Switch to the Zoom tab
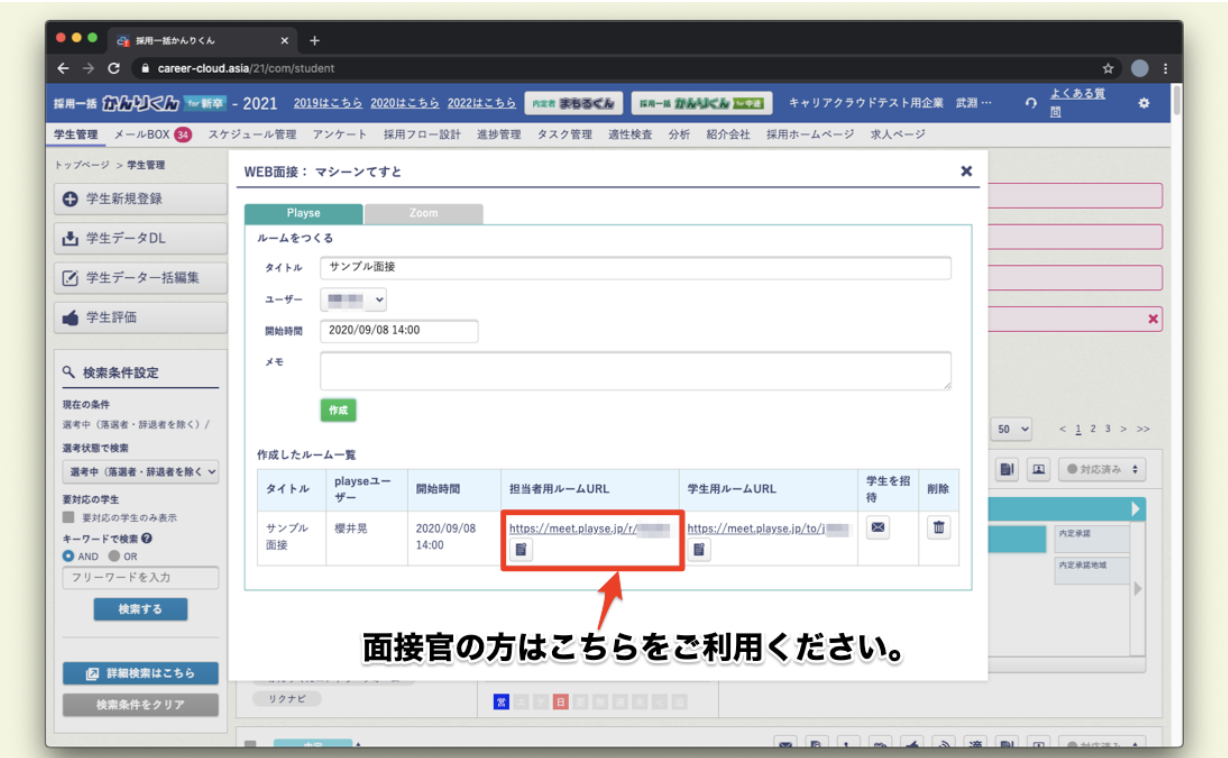 tap(423, 213)
